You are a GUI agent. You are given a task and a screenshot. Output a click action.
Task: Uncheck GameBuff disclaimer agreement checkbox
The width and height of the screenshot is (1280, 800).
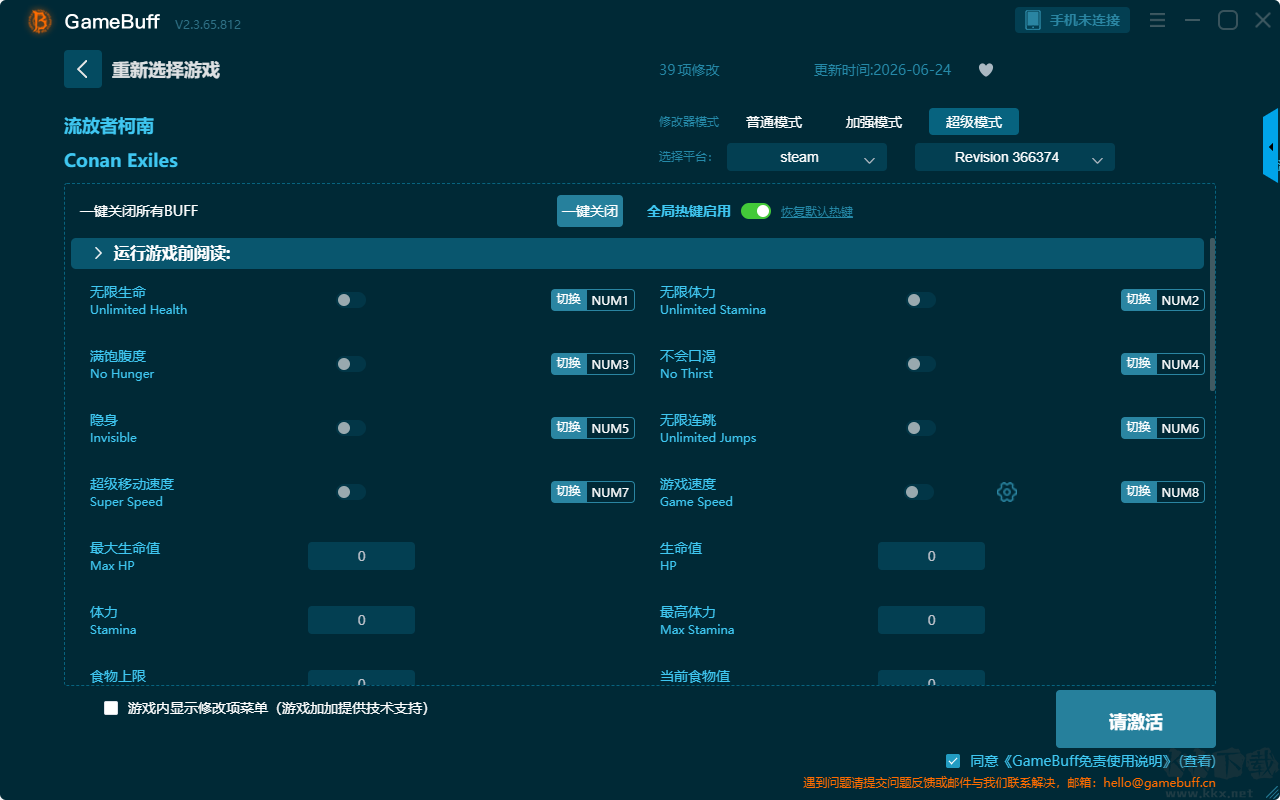pyautogui.click(x=953, y=761)
